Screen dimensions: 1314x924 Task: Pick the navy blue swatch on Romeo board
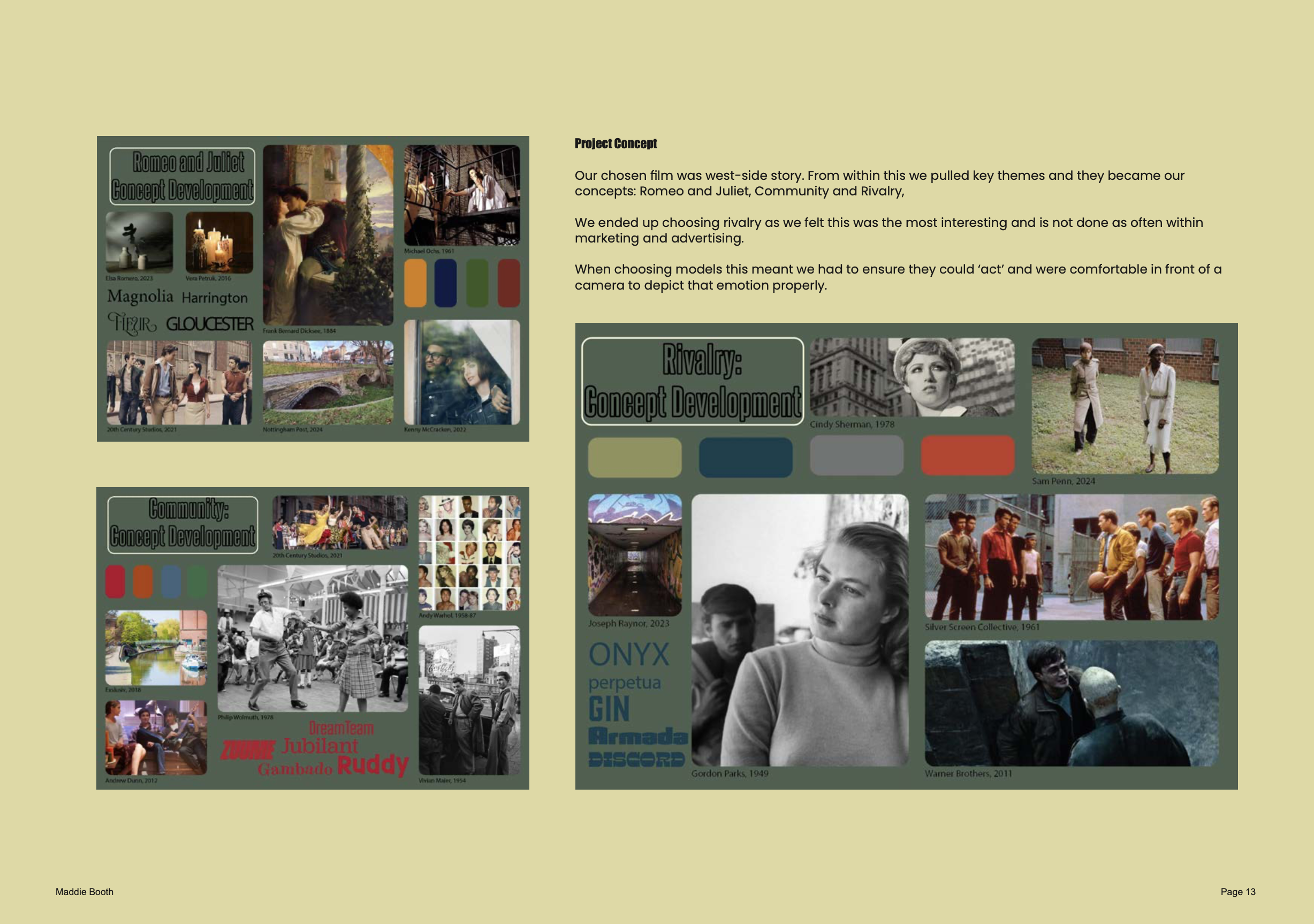pos(446,283)
